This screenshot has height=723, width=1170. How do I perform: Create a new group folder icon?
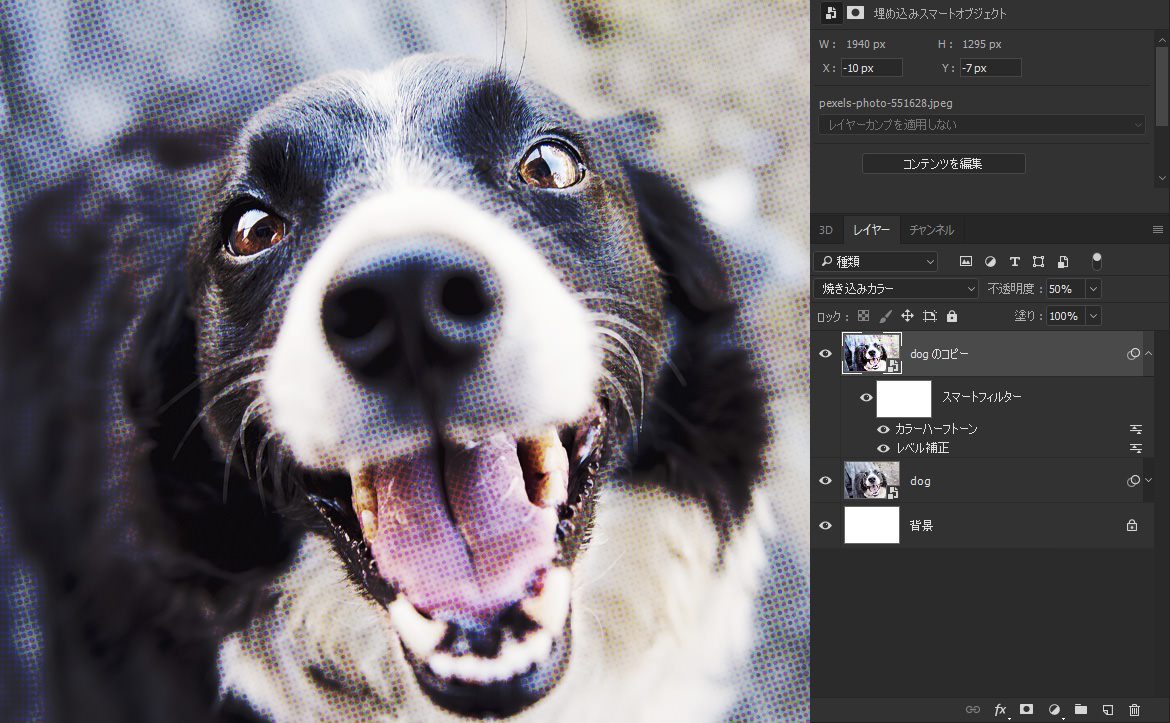(x=1080, y=710)
